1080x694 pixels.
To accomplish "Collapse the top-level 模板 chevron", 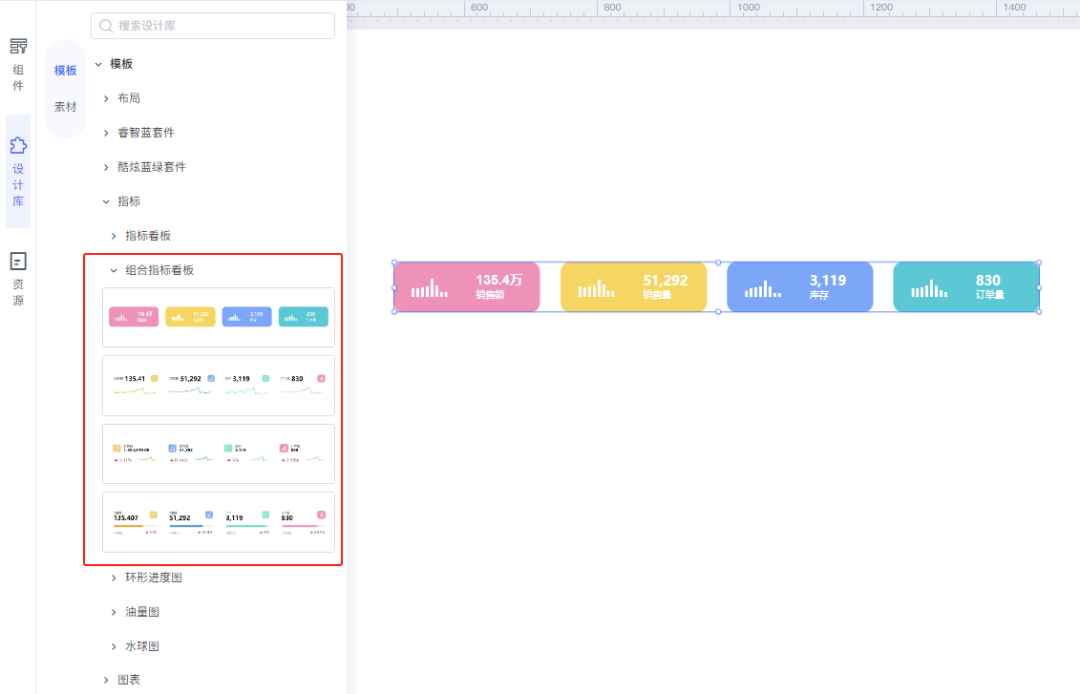I will [98, 64].
